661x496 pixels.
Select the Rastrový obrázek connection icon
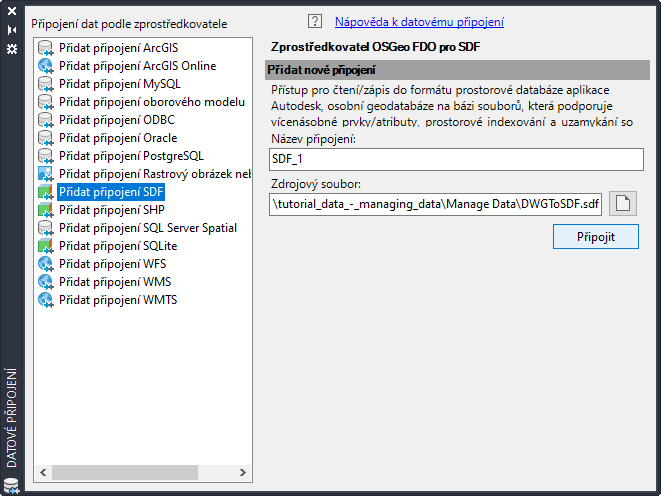[x=46, y=174]
